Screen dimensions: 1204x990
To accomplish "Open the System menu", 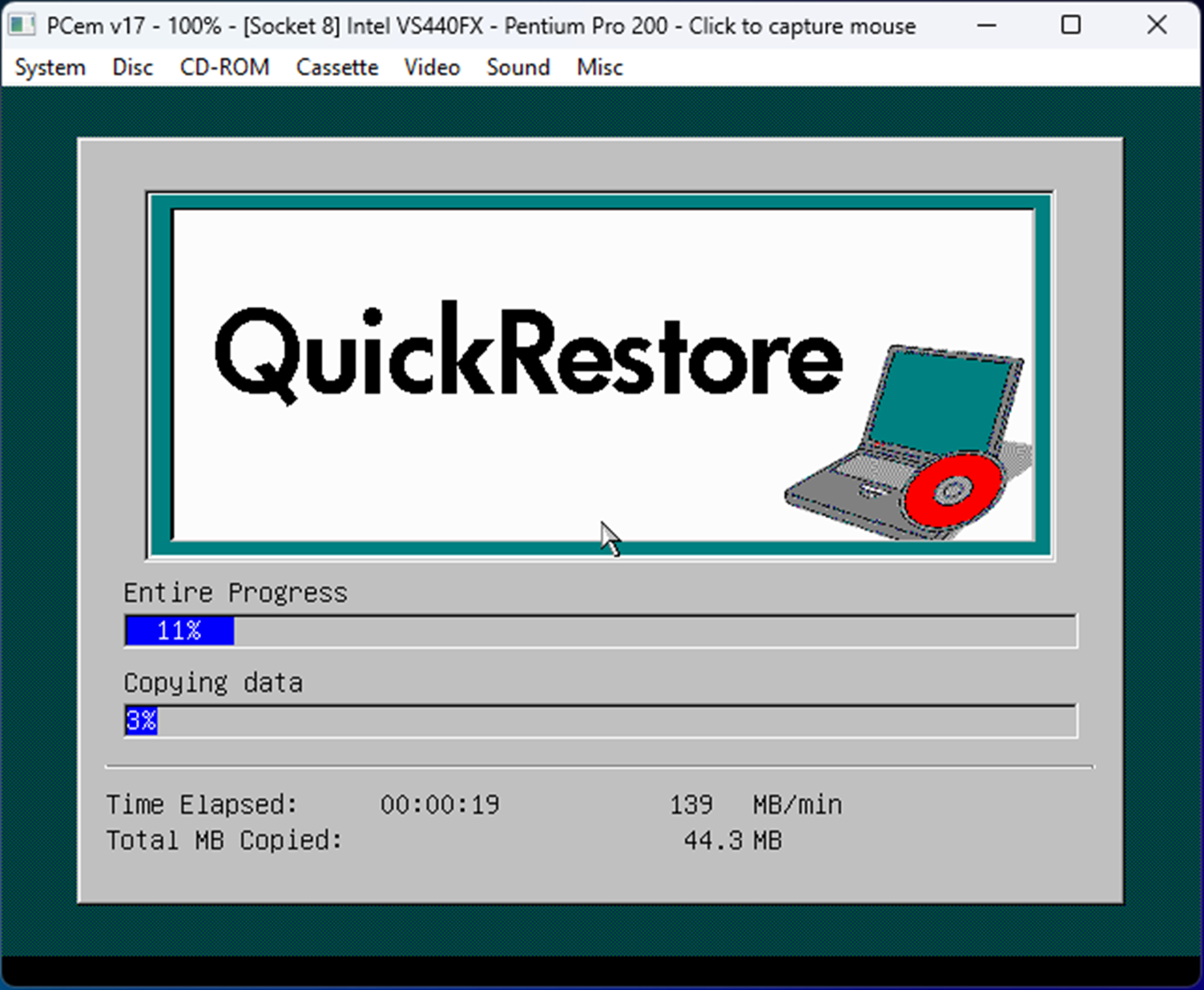I will tap(50, 67).
